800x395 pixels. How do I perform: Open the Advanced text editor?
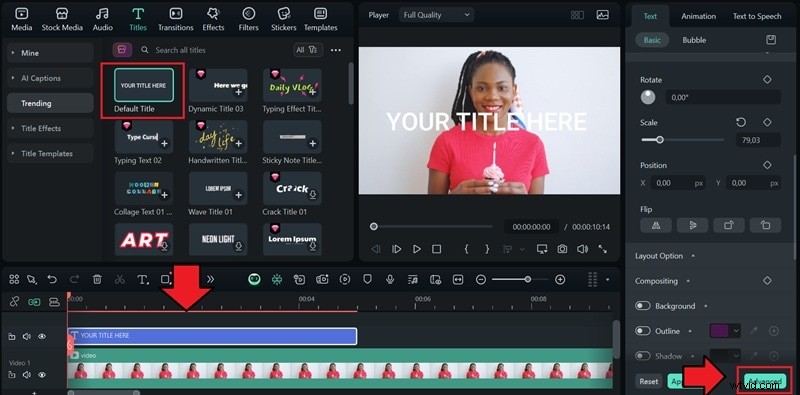click(x=765, y=381)
